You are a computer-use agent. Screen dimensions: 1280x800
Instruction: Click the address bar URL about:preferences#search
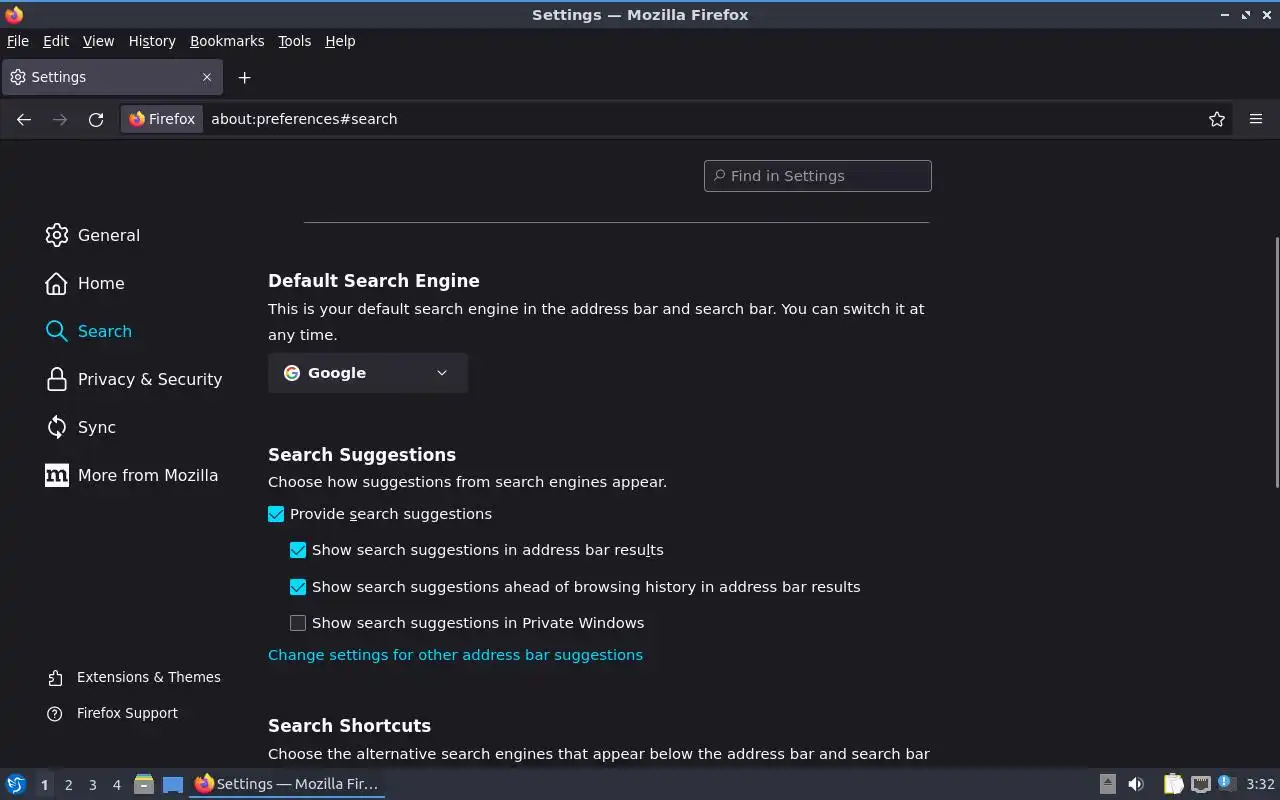click(304, 119)
